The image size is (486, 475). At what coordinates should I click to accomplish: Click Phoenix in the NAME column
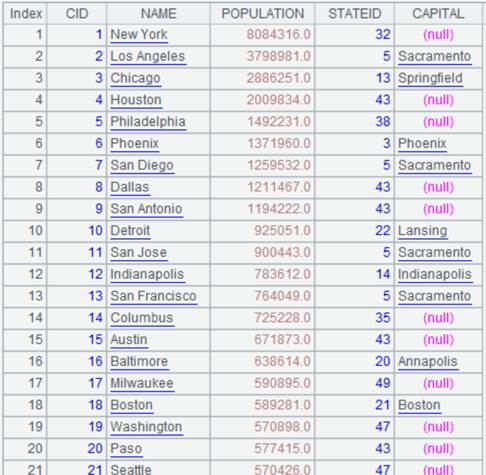[x=135, y=144]
